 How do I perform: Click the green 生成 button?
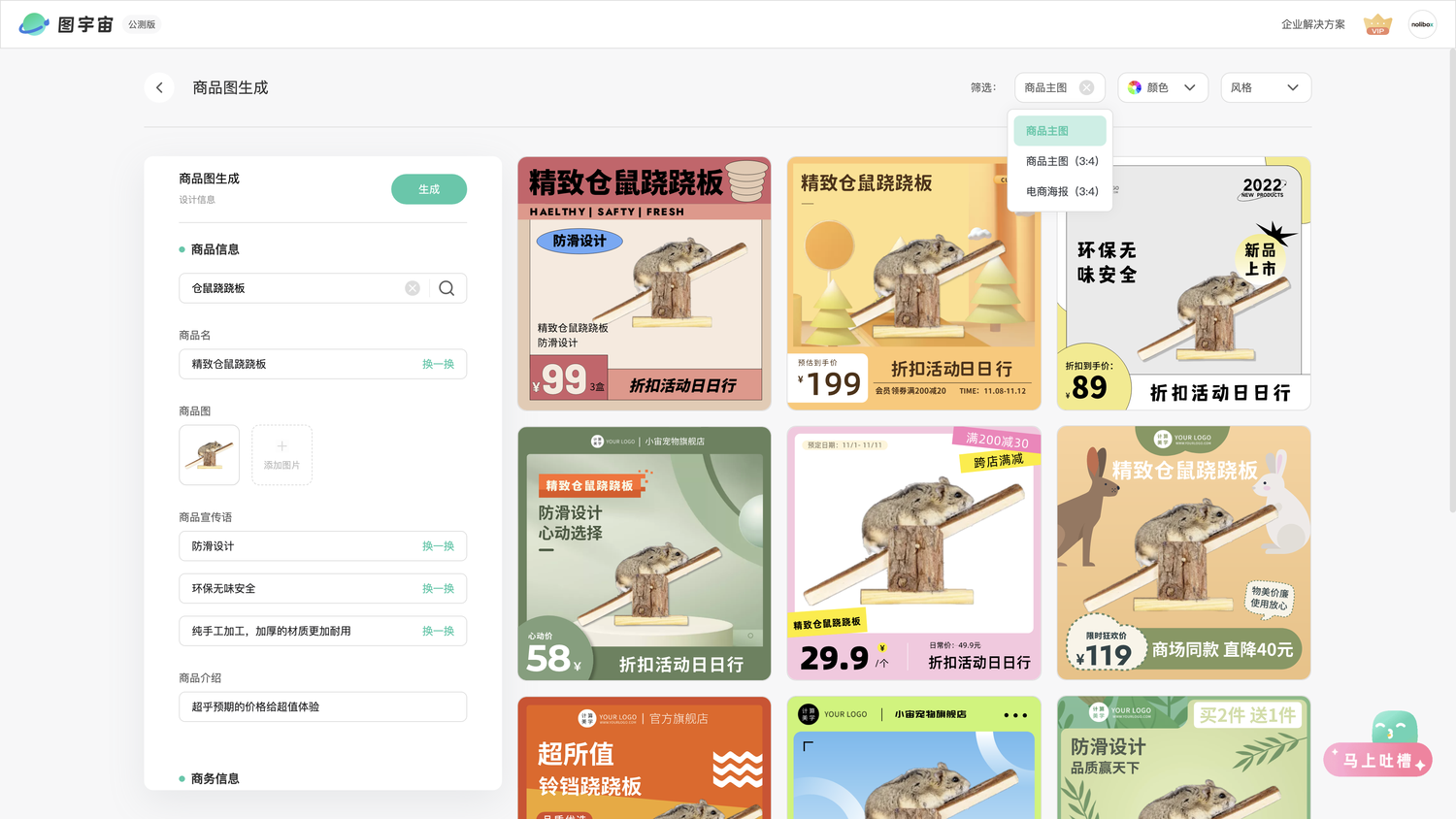click(429, 189)
